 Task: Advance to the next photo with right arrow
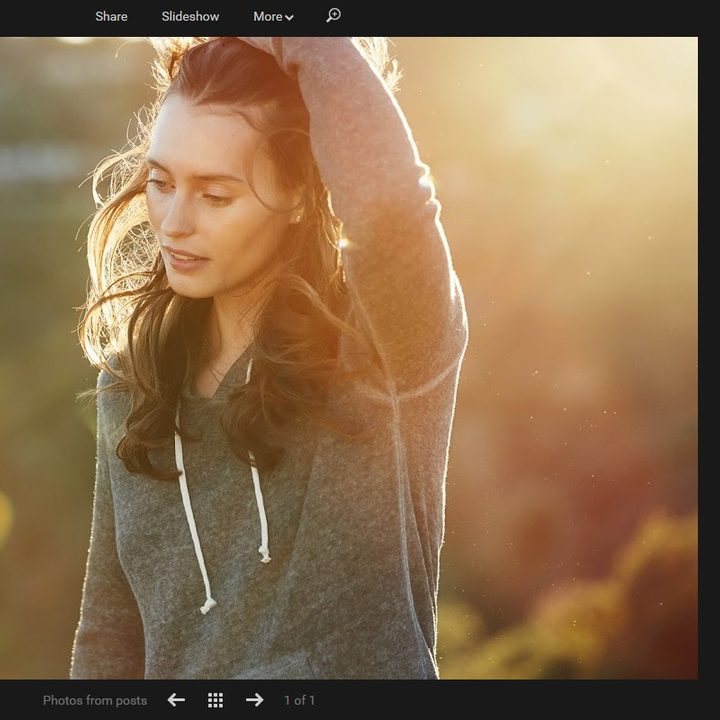tap(254, 700)
